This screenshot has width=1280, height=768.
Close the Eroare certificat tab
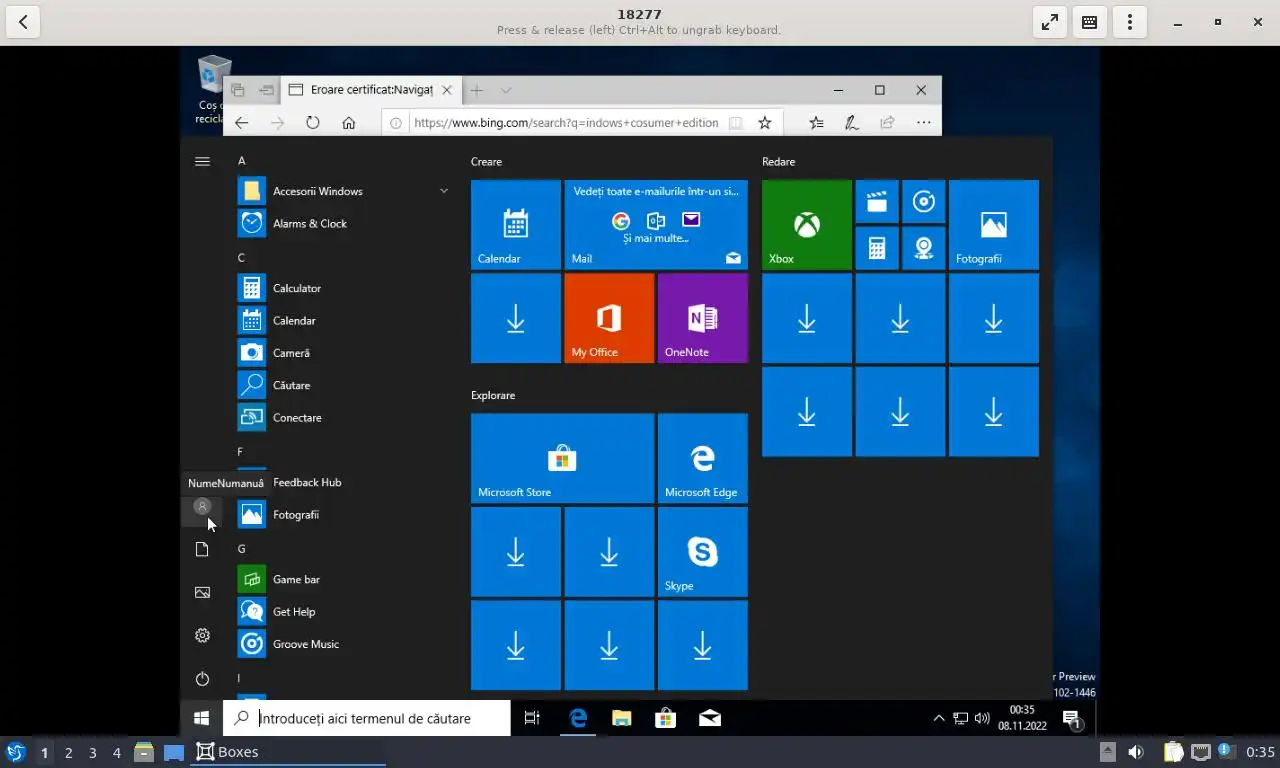pos(447,90)
